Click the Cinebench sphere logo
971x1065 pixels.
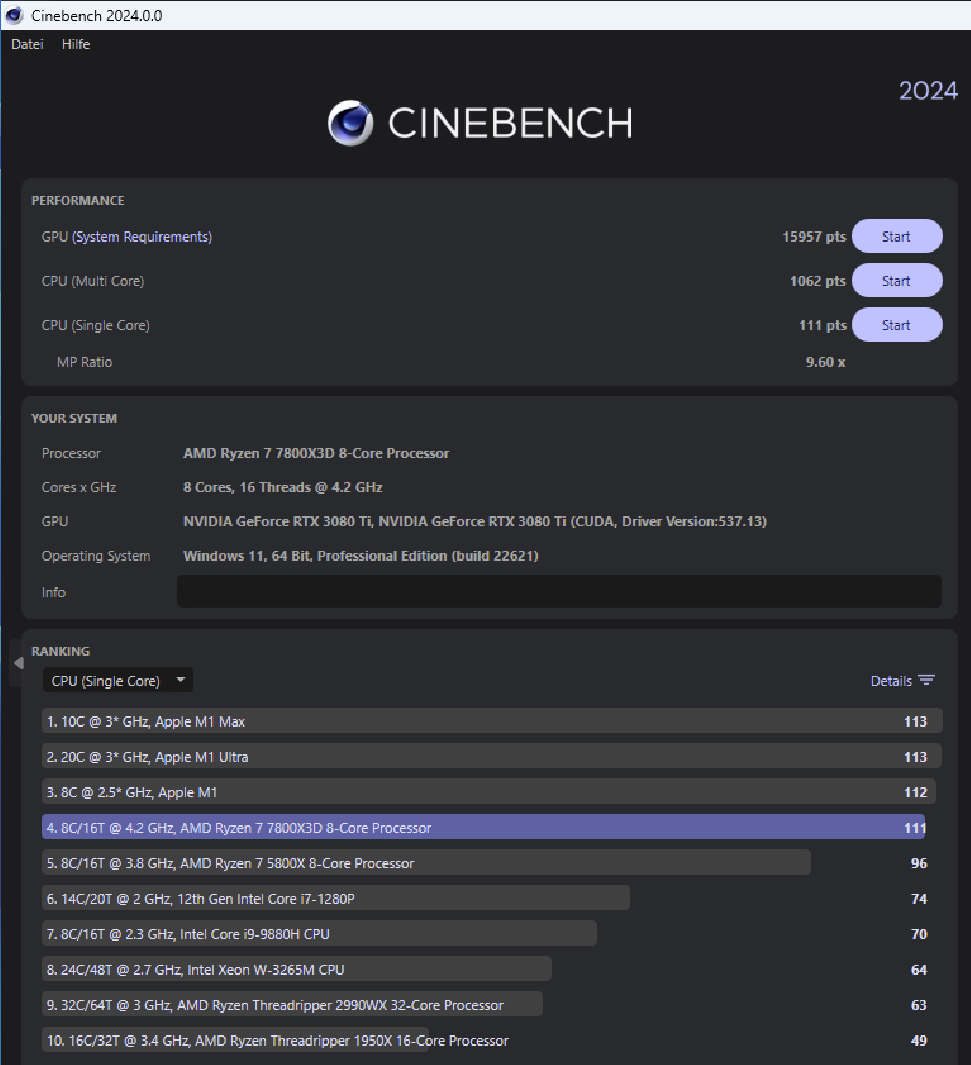point(350,123)
